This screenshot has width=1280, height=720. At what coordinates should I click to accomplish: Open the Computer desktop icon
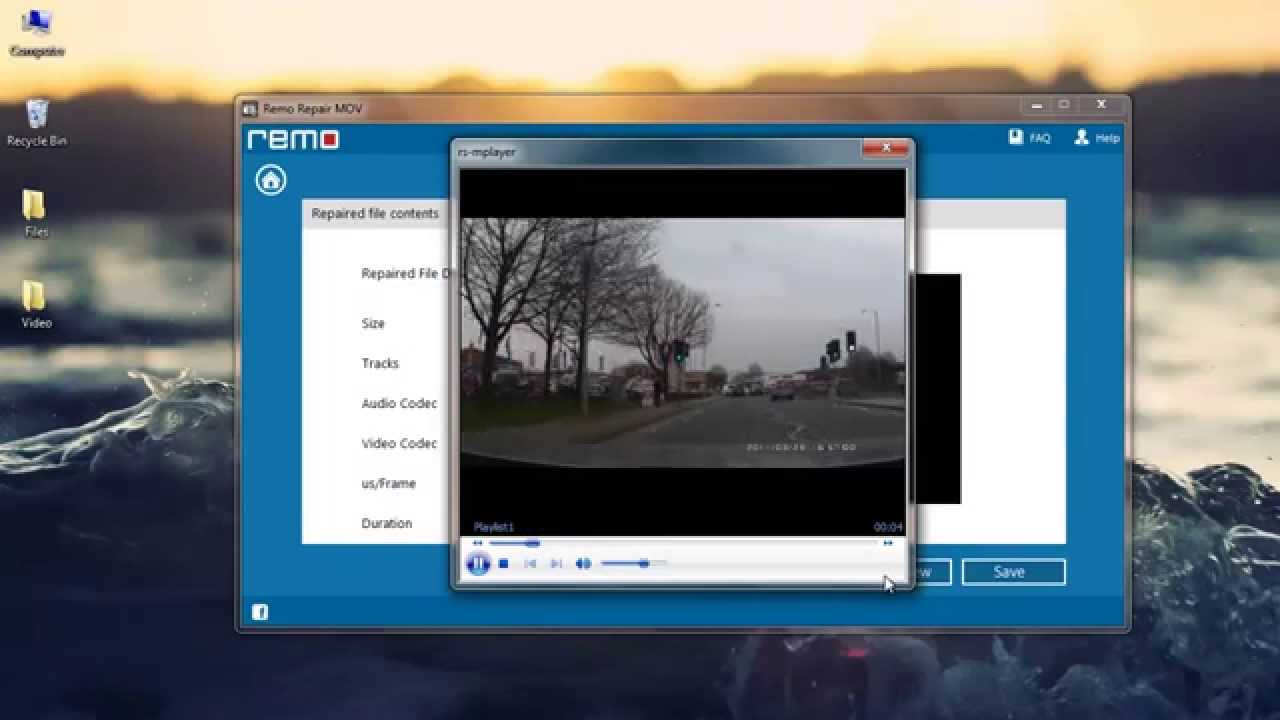37,33
